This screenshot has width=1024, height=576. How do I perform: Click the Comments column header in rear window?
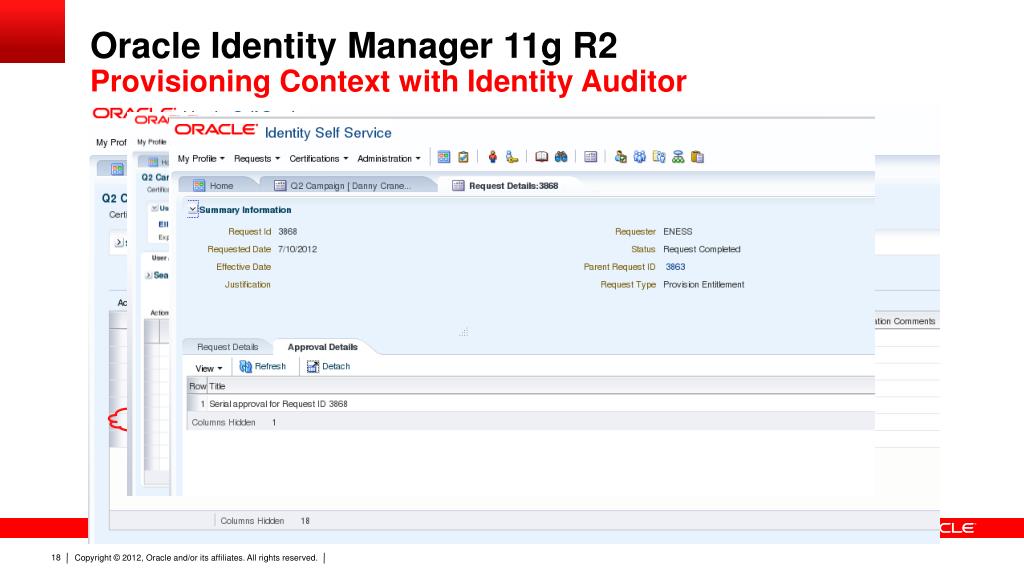pos(905,321)
